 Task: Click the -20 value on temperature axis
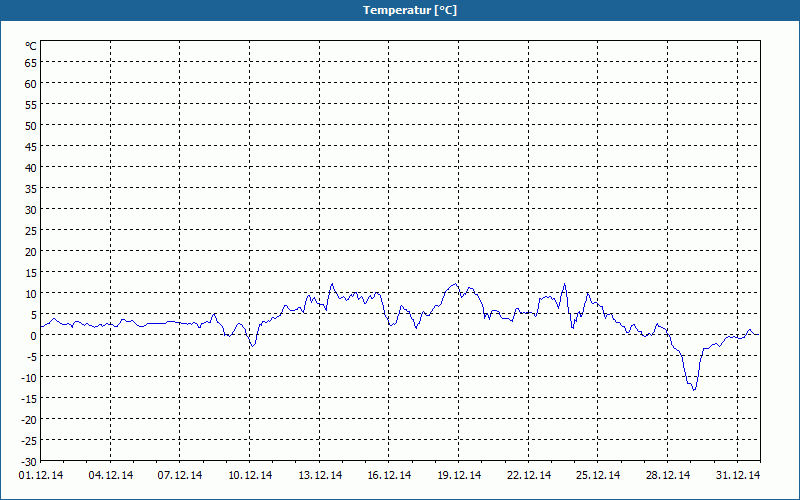coord(29,419)
